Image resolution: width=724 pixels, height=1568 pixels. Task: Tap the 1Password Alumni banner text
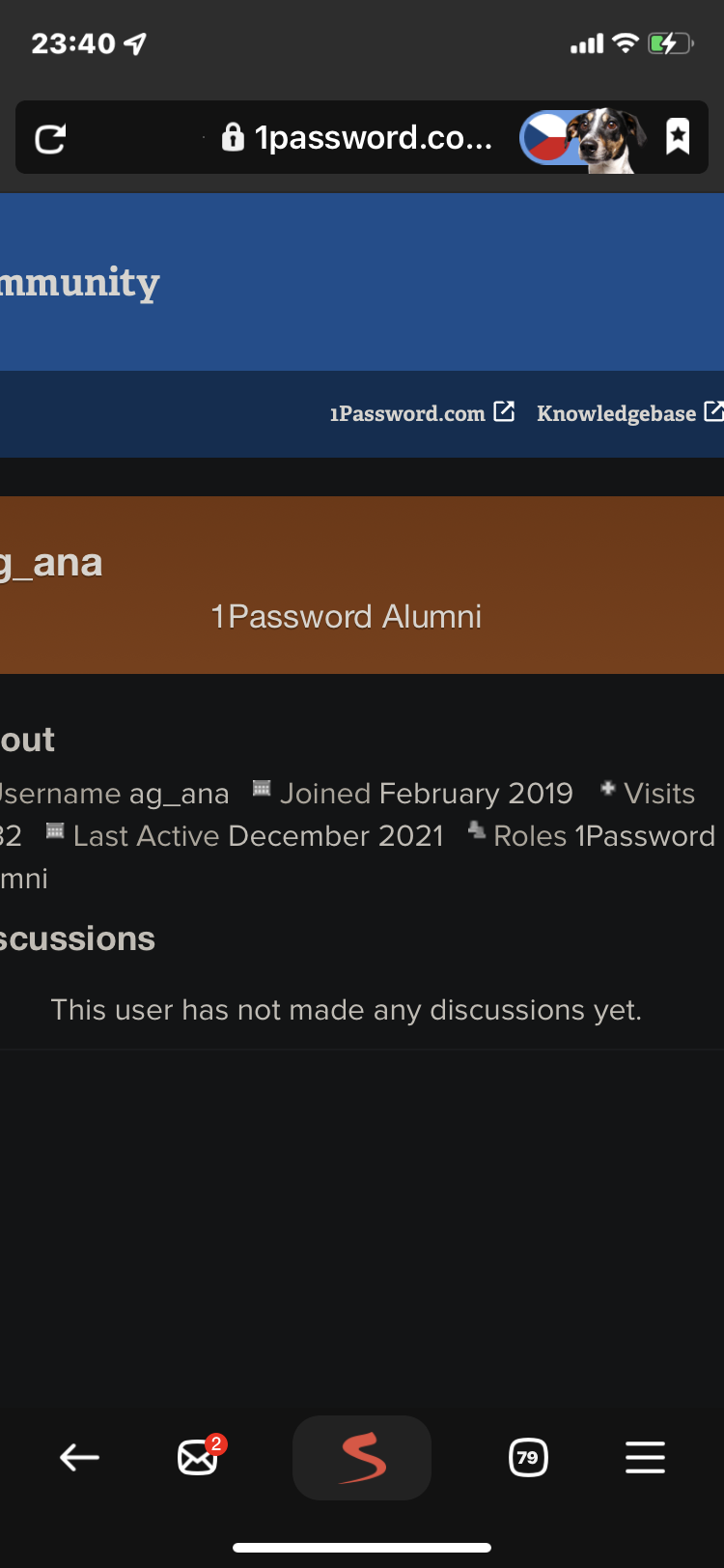coord(346,616)
